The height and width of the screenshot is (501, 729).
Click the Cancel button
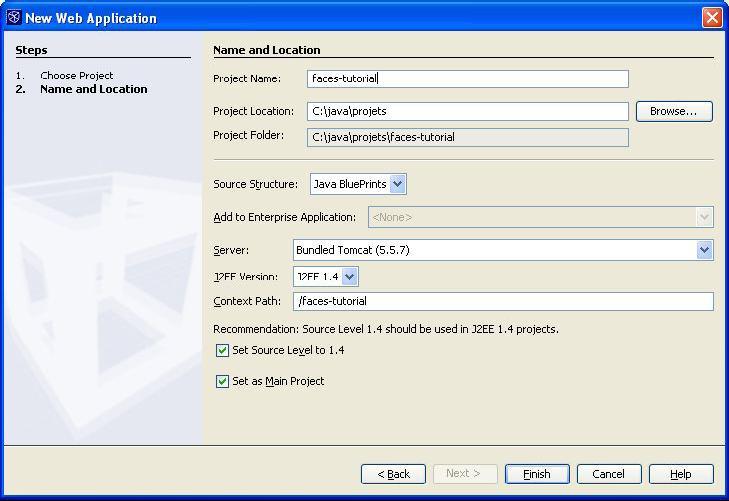coord(608,474)
